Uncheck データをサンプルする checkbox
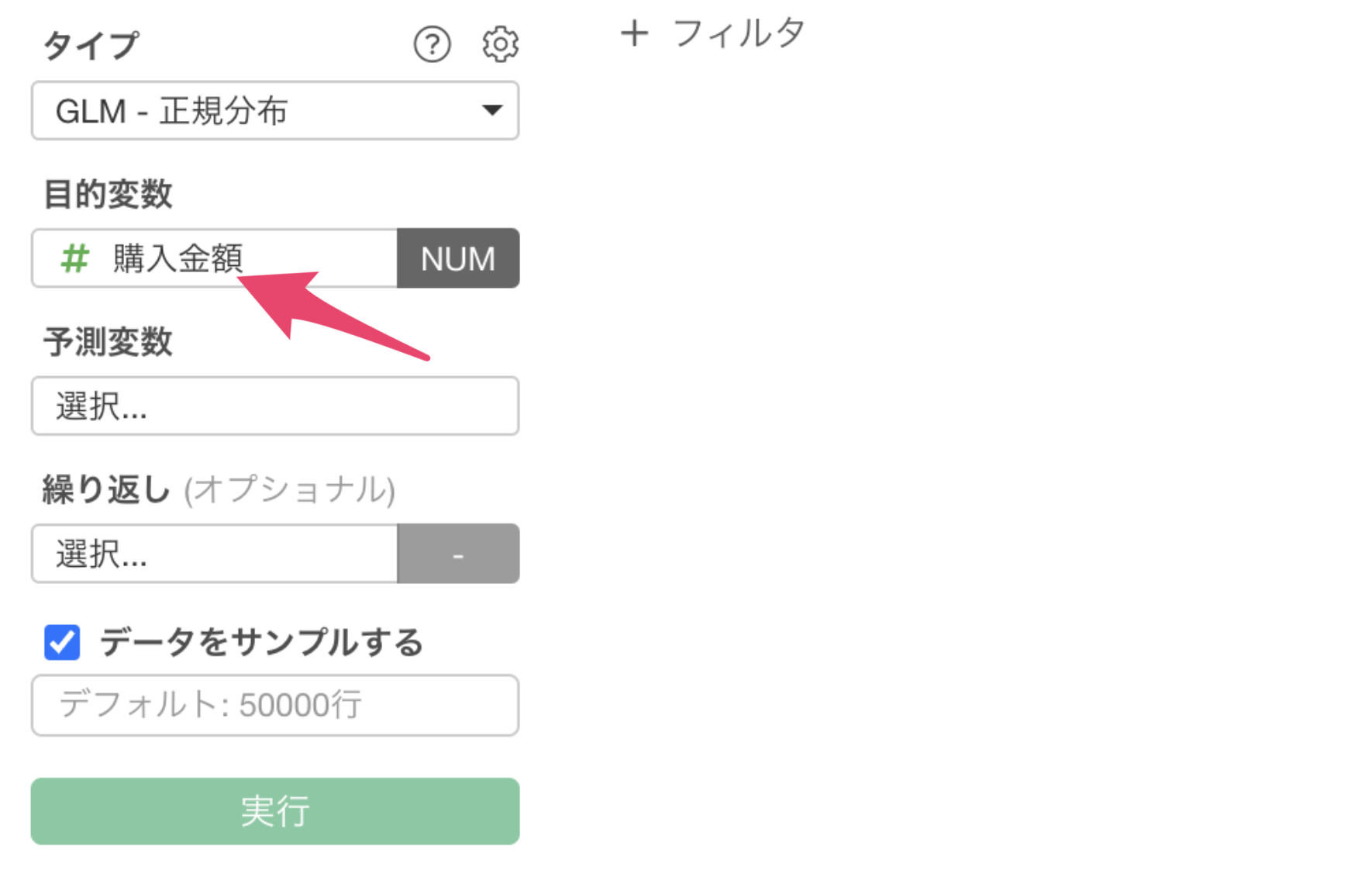 [62, 642]
